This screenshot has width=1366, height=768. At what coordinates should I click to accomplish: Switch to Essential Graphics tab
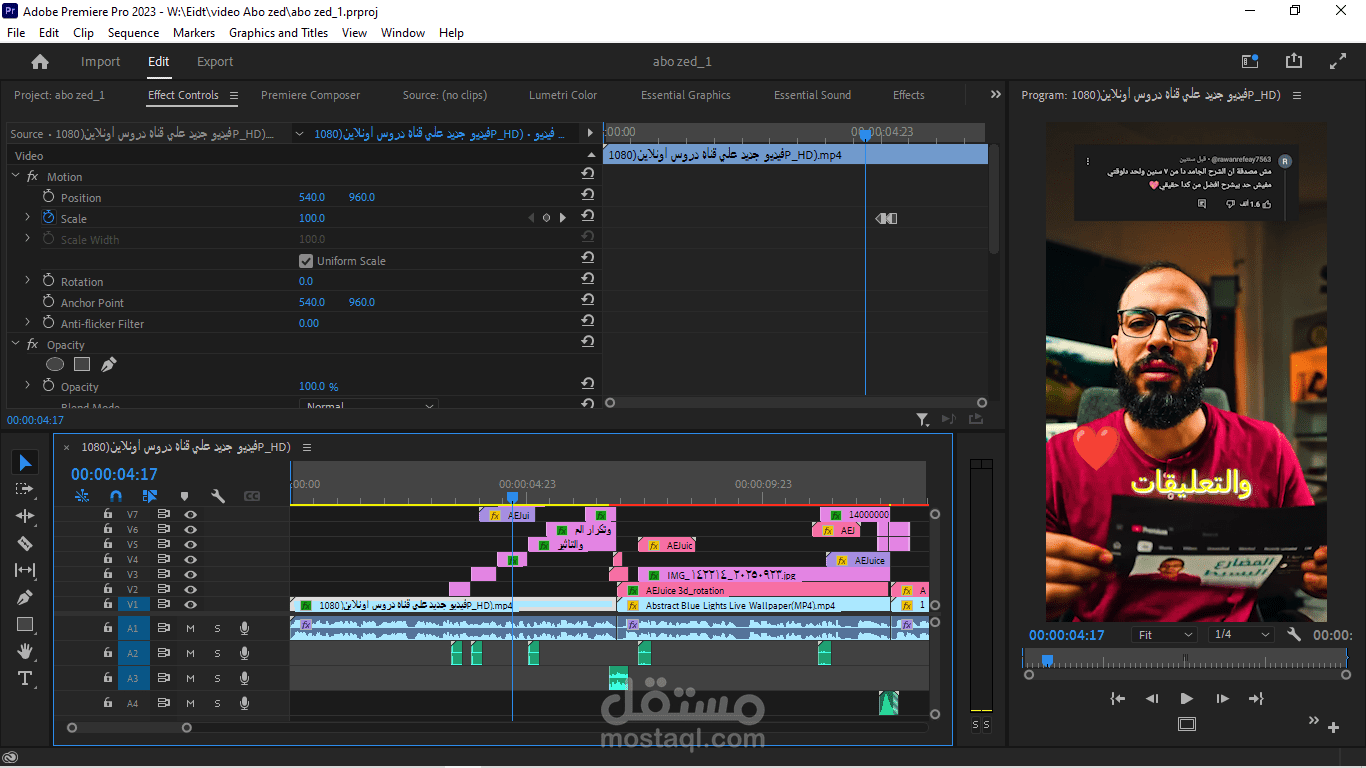coord(686,95)
